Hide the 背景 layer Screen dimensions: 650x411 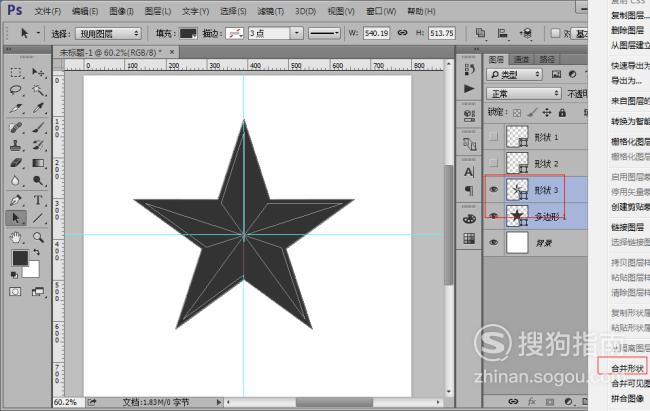pyautogui.click(x=493, y=242)
